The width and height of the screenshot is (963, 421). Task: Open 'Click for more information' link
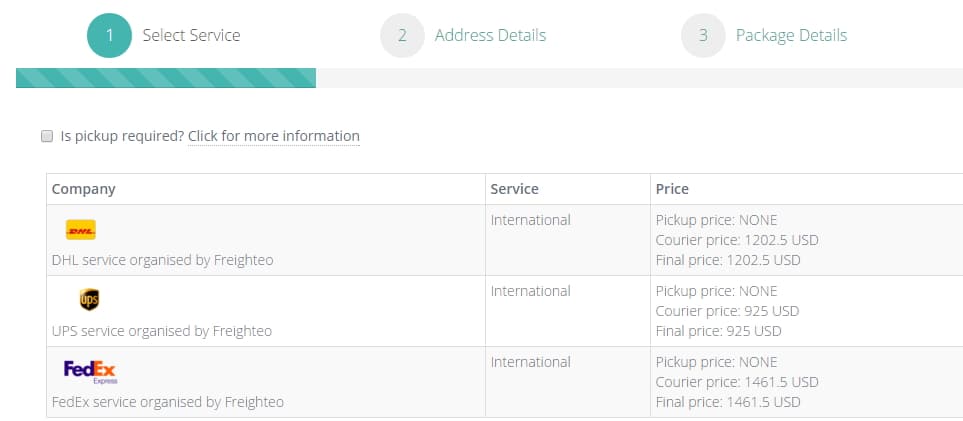274,136
